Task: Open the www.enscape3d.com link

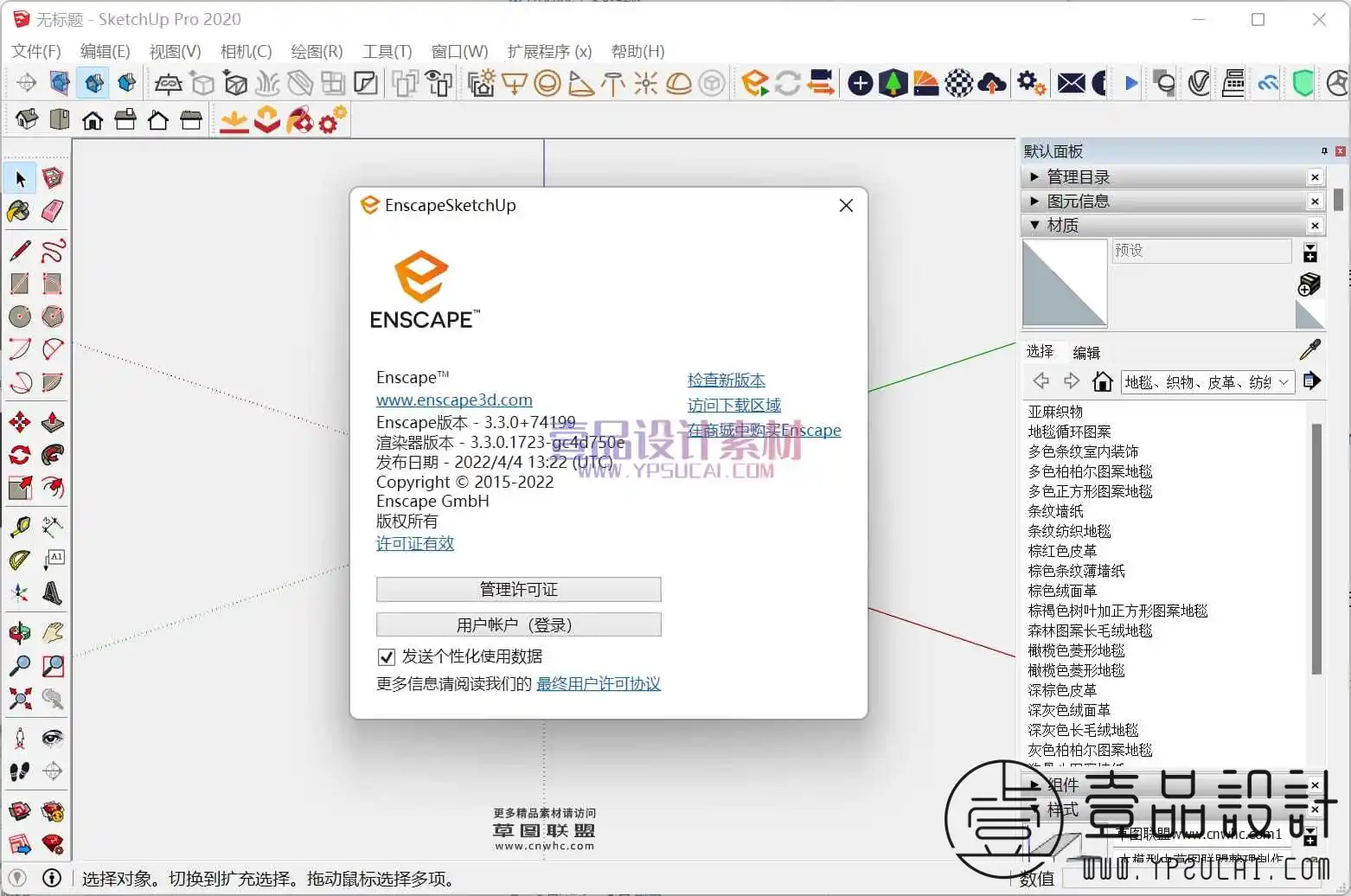Action: (x=454, y=400)
